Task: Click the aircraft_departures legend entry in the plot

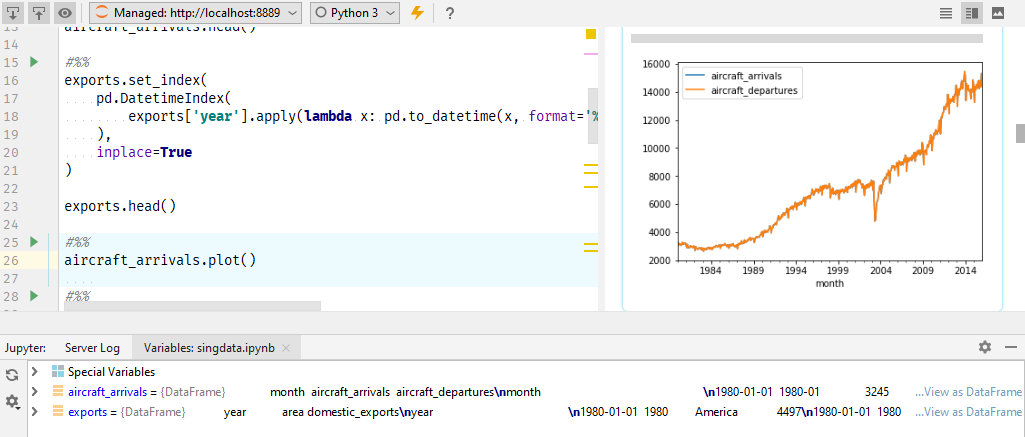Action: coord(741,91)
